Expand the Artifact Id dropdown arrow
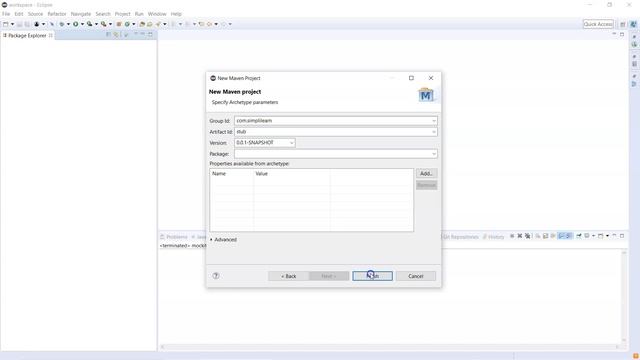640x360 pixels. coord(433,132)
